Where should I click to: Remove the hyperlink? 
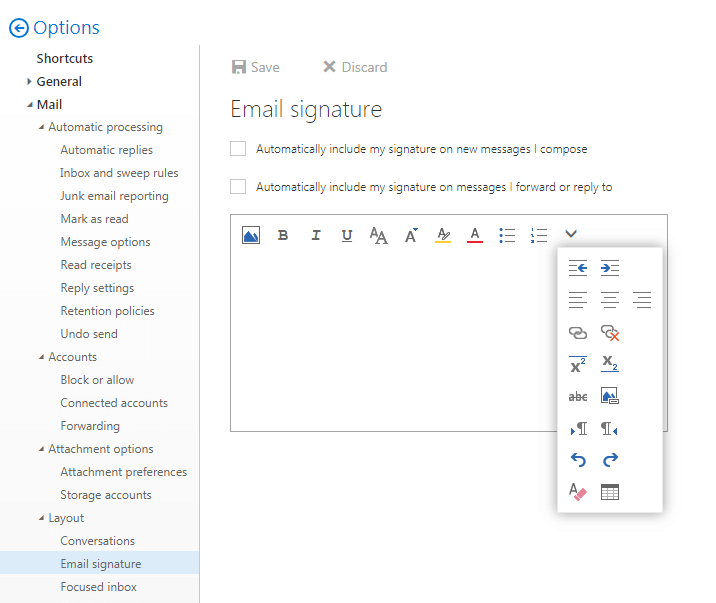coord(610,333)
